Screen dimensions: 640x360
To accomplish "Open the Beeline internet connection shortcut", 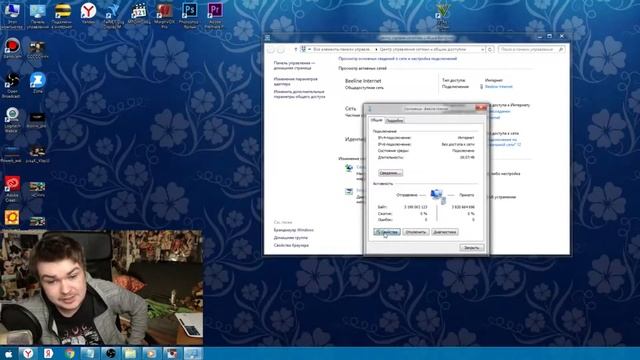I will point(62,15).
